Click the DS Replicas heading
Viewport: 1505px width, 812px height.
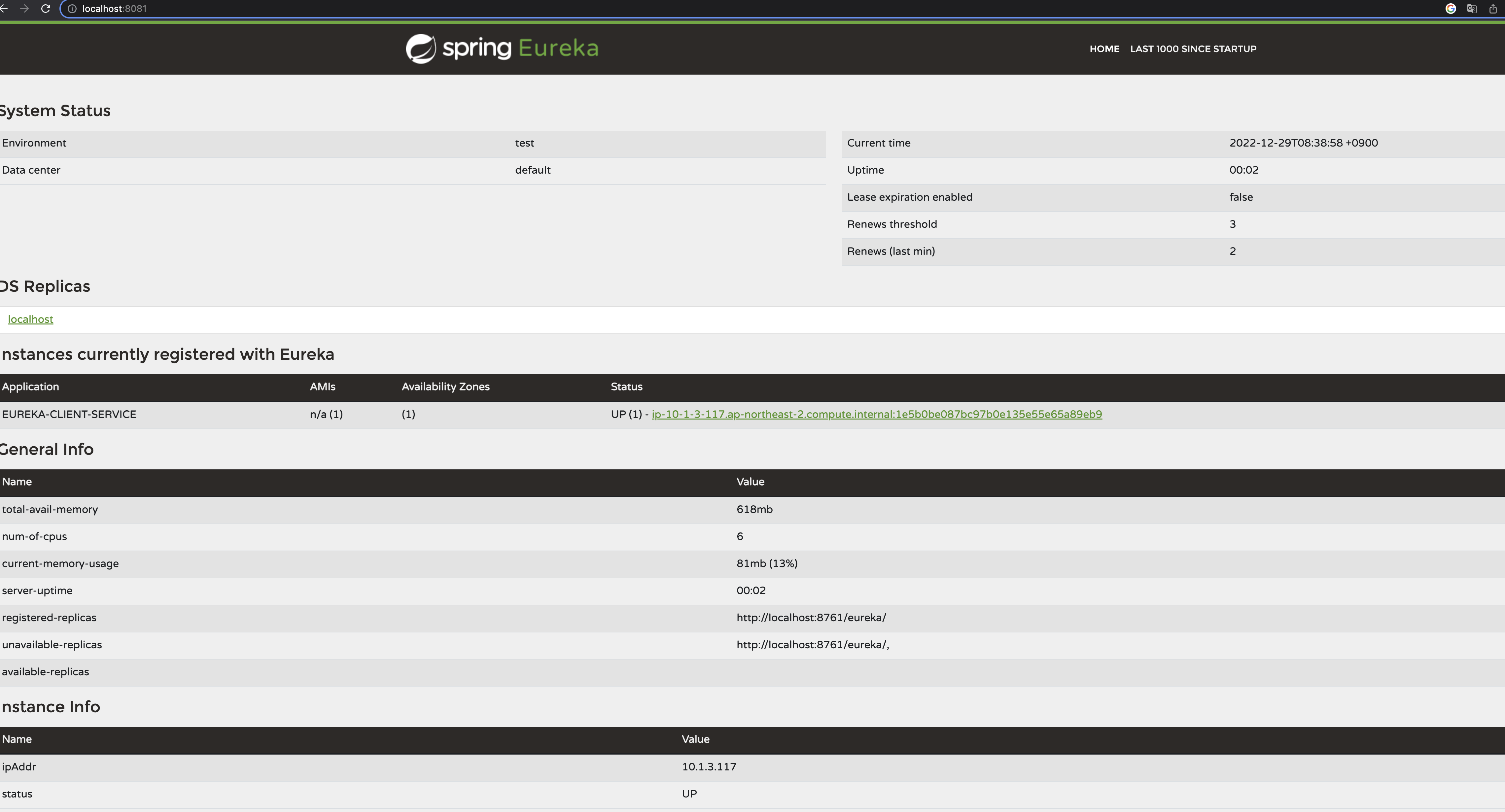pos(44,286)
